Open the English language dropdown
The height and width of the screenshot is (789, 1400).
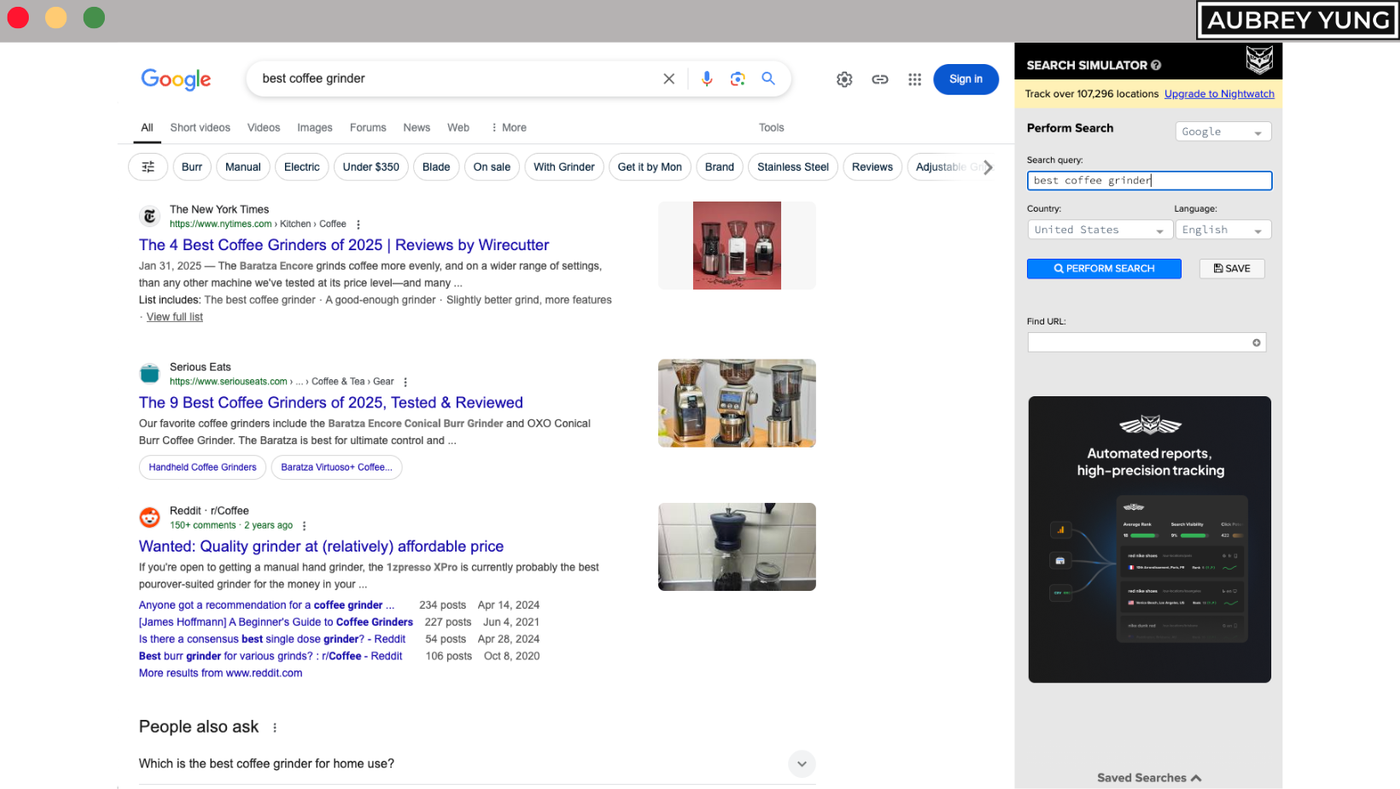pos(1223,229)
